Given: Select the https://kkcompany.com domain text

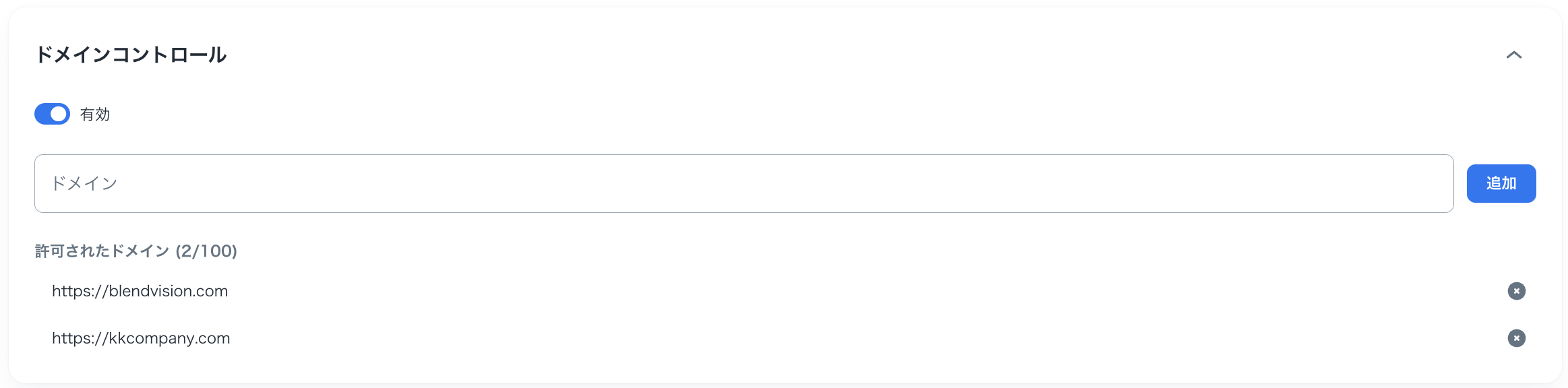Looking at the screenshot, I should pyautogui.click(x=141, y=338).
